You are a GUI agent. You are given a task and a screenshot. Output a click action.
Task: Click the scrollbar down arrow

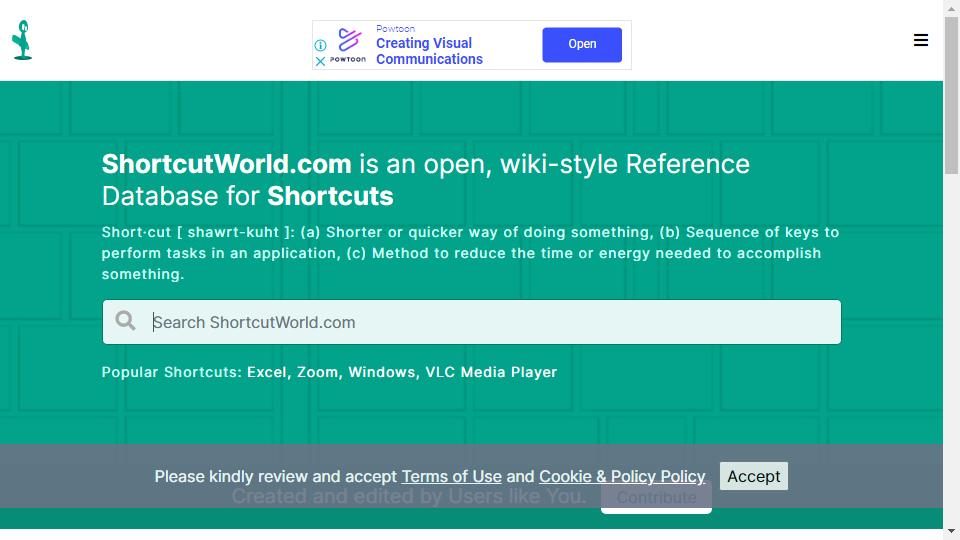(951, 531)
